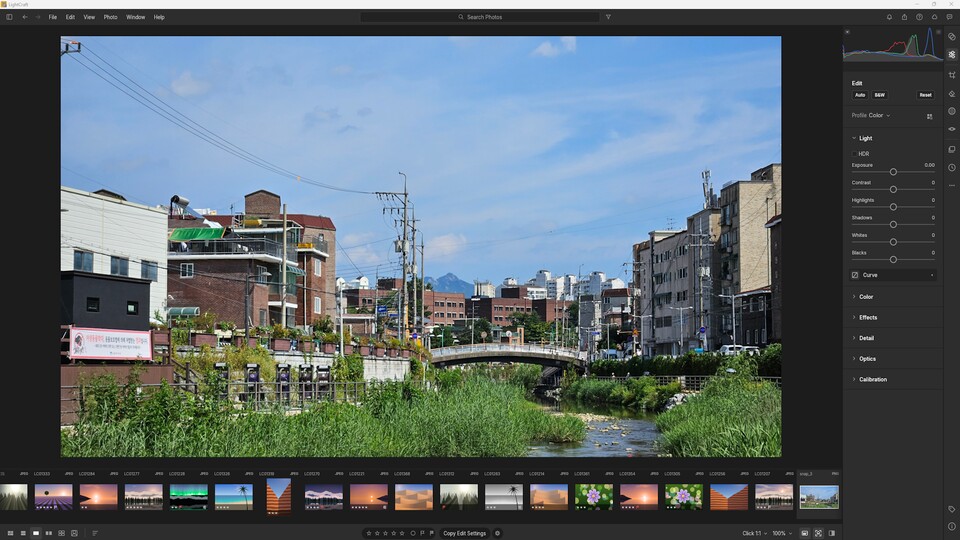Click the Contrast slider handle
960x540 pixels.
coord(893,190)
